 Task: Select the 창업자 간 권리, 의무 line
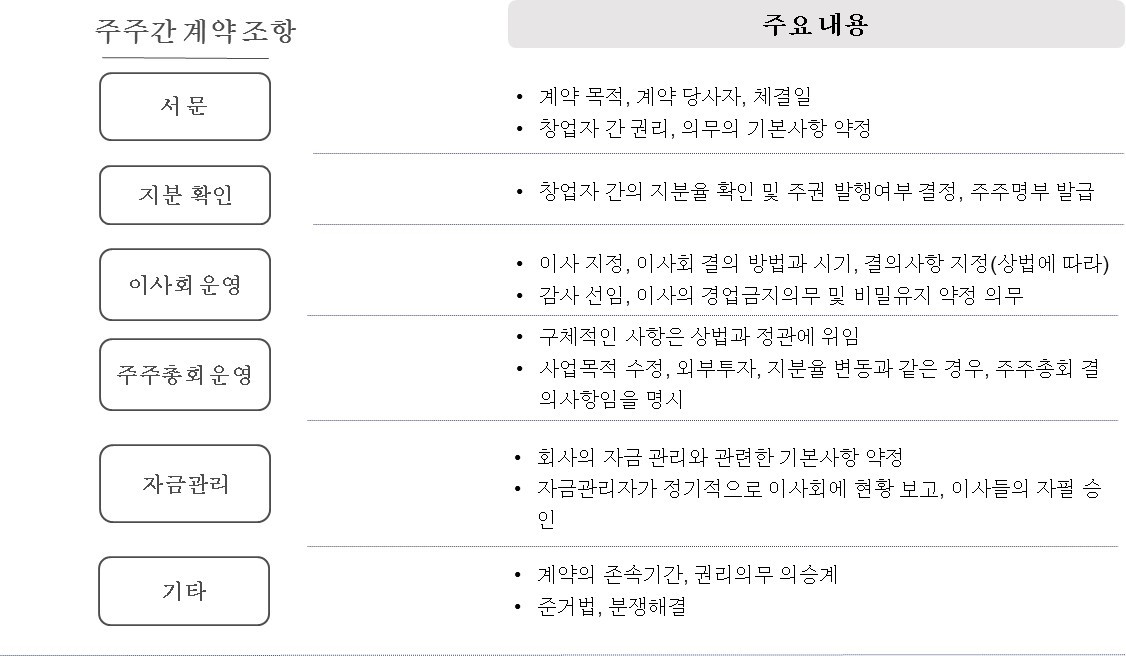[x=705, y=128]
